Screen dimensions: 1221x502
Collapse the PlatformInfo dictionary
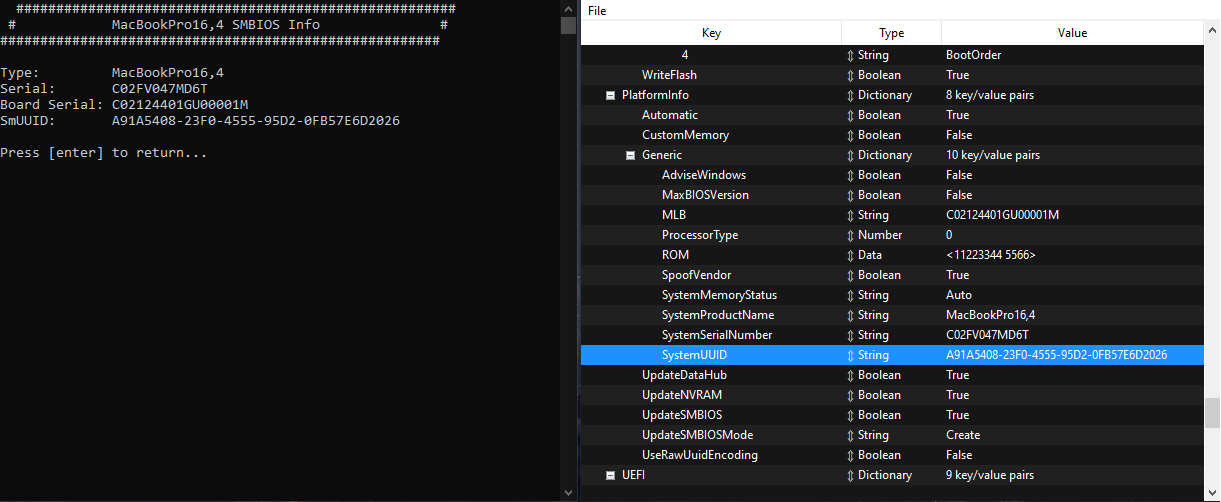pyautogui.click(x=610, y=95)
